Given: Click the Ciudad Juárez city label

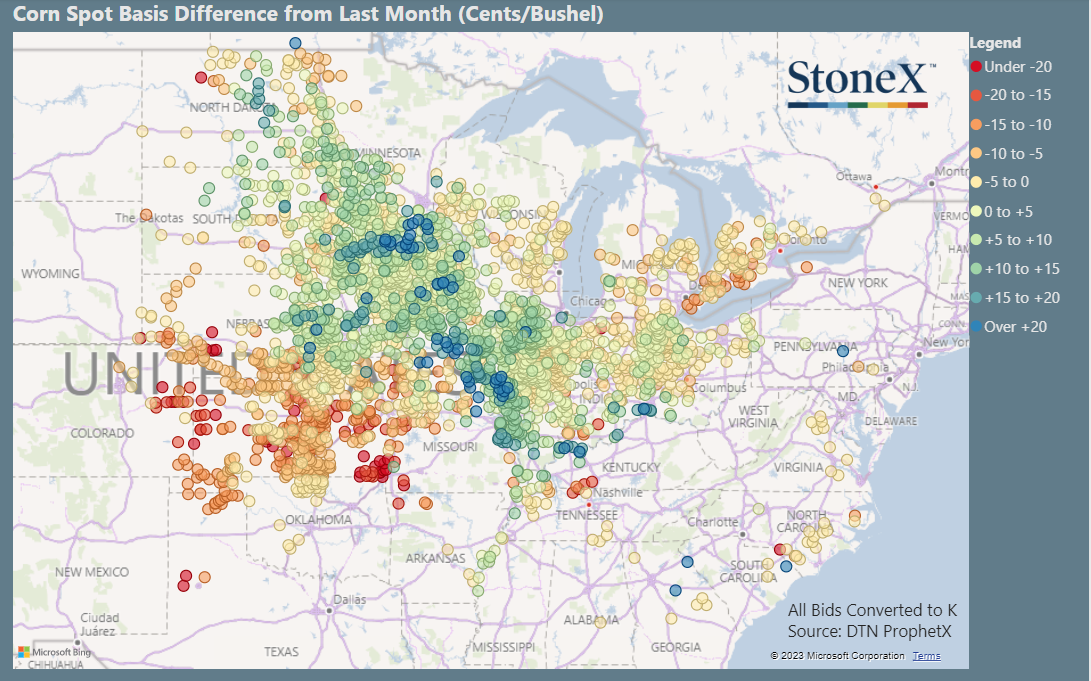Looking at the screenshot, I should pyautogui.click(x=99, y=624).
